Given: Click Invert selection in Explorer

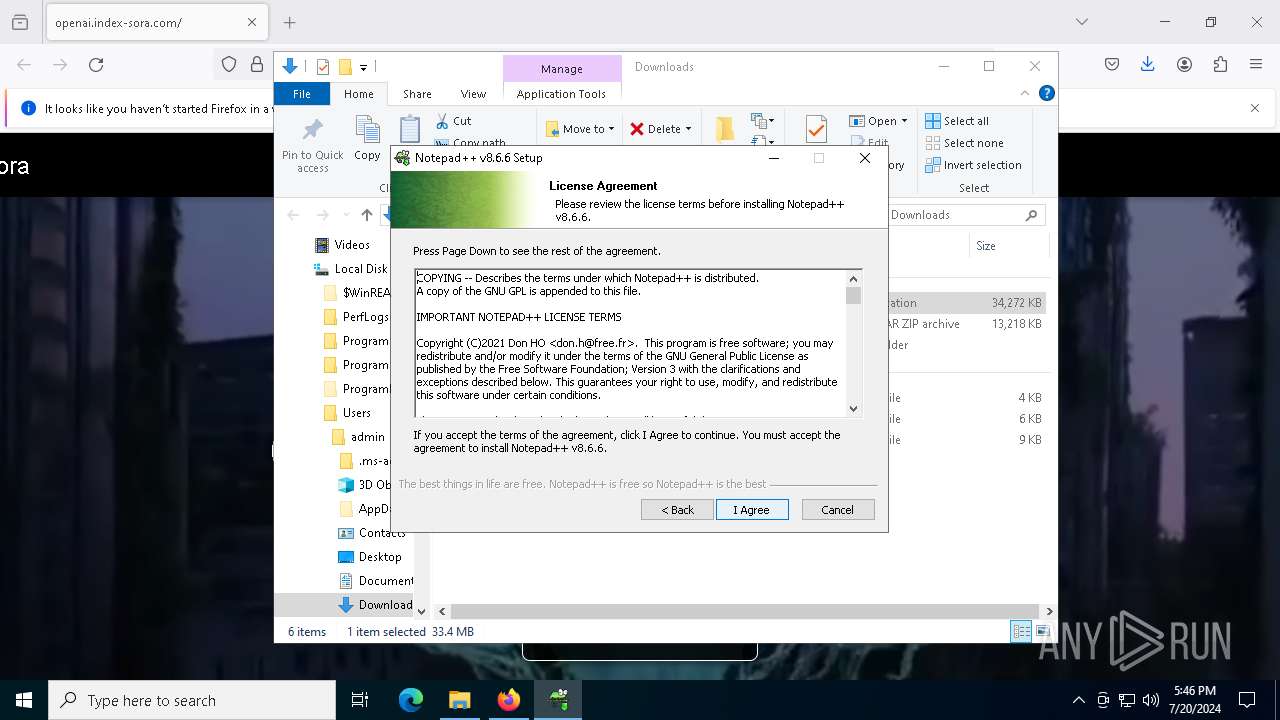Looking at the screenshot, I should (x=973, y=165).
